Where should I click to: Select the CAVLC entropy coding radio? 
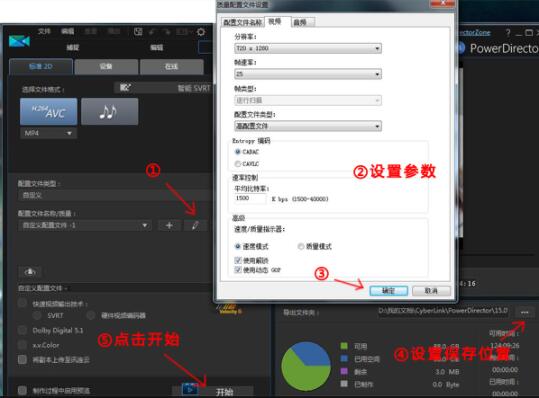(x=238, y=164)
